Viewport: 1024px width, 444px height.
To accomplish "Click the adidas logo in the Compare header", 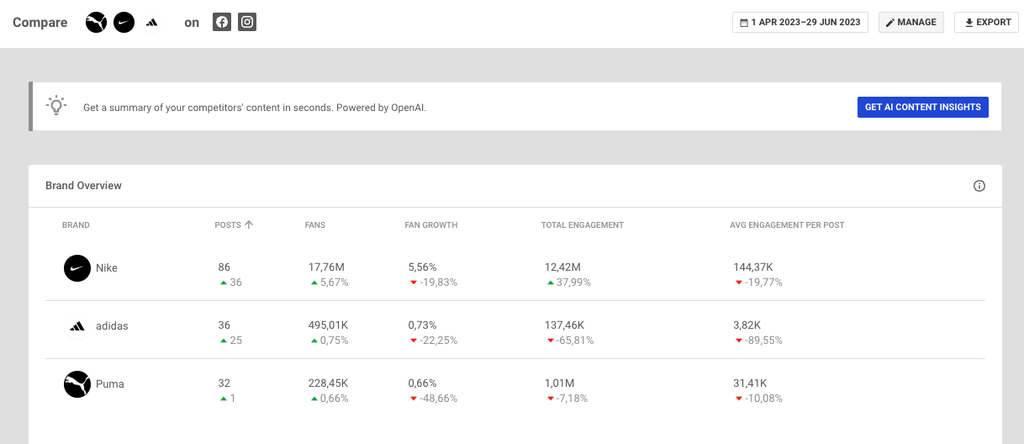I will (151, 22).
